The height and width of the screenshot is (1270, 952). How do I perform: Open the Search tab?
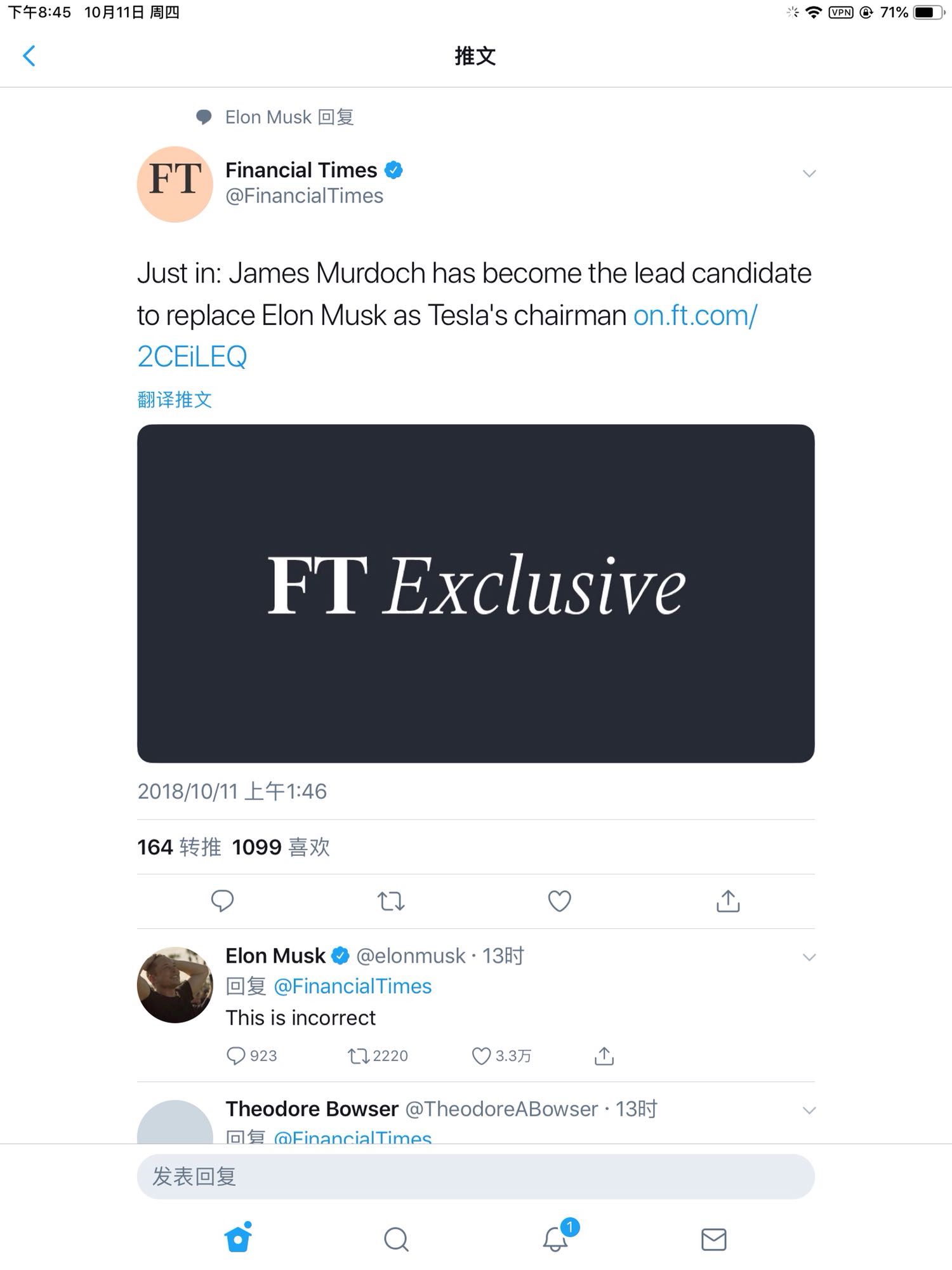pyautogui.click(x=397, y=1238)
